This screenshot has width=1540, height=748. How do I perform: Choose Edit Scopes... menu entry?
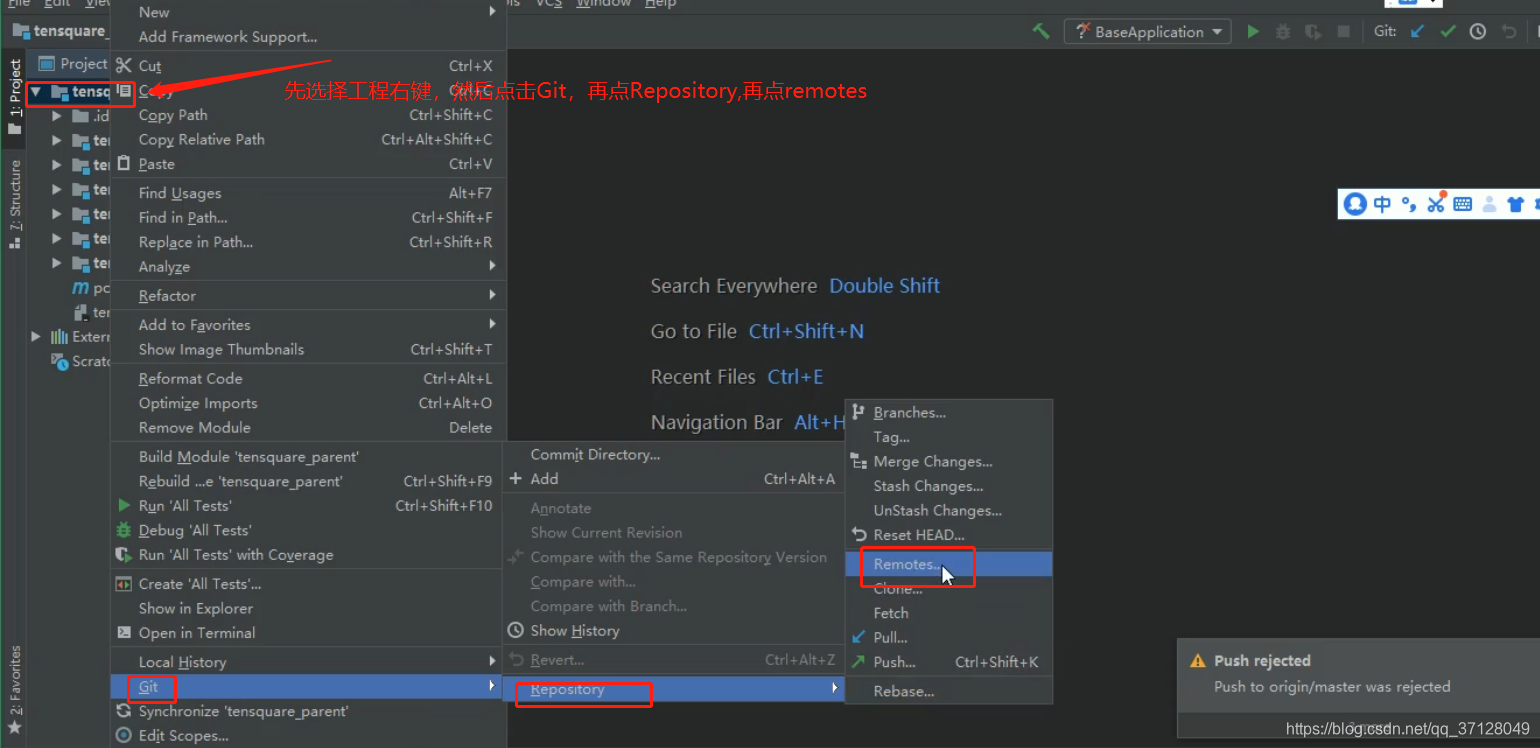pos(308,736)
